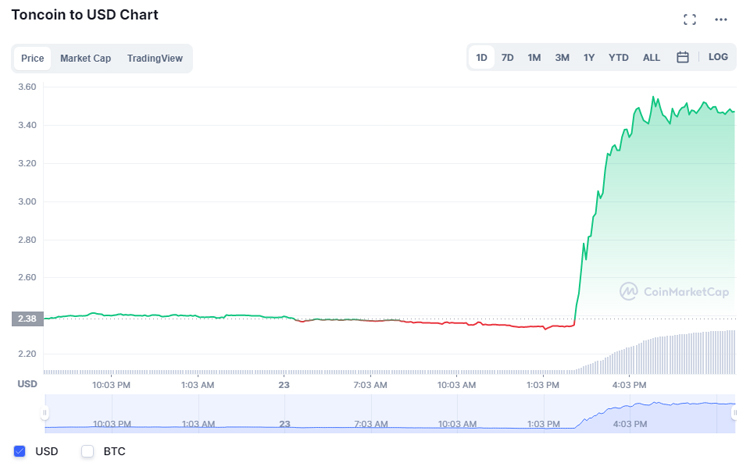Select the 1Y time range

point(589,57)
